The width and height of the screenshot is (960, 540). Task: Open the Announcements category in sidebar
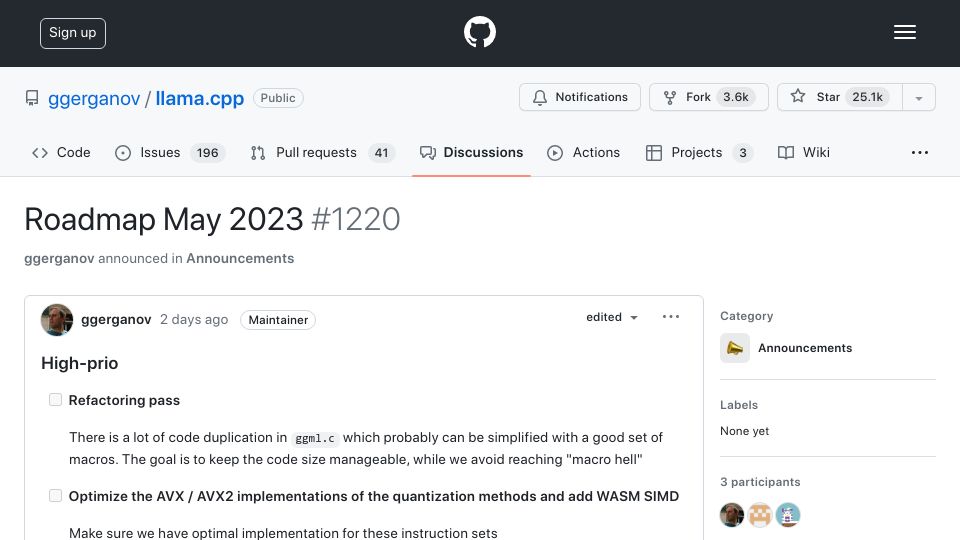coord(804,348)
